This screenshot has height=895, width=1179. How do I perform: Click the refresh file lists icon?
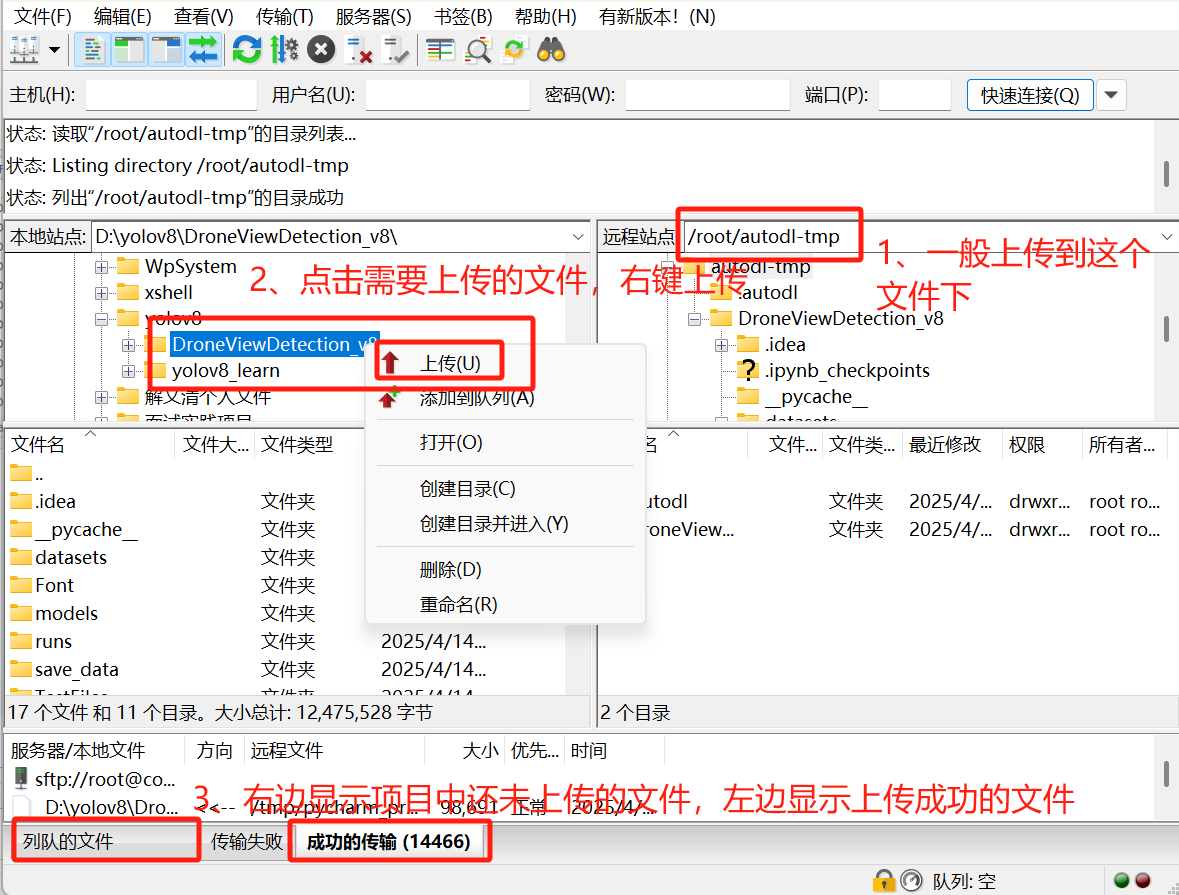(246, 49)
